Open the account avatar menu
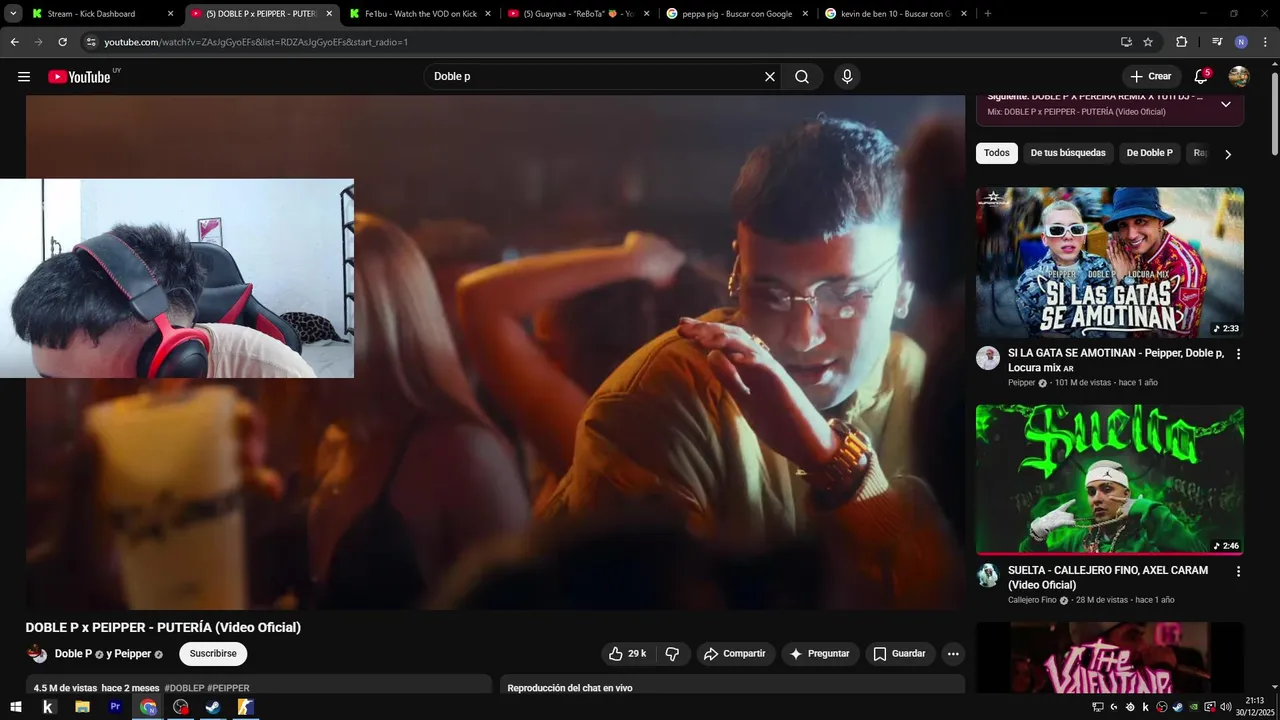Image resolution: width=1280 pixels, height=720 pixels. [x=1239, y=77]
